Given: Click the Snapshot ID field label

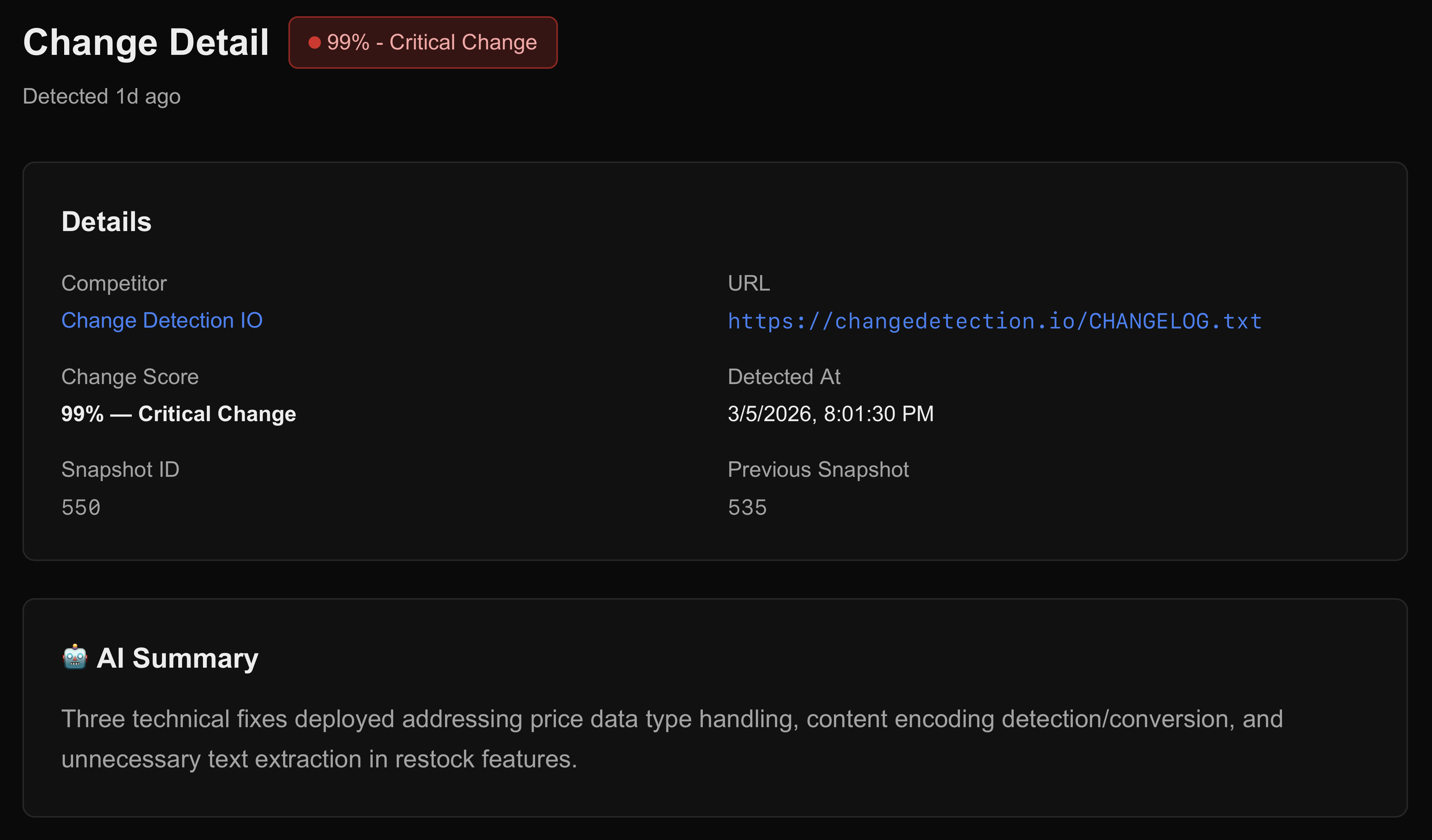Looking at the screenshot, I should click(x=120, y=469).
